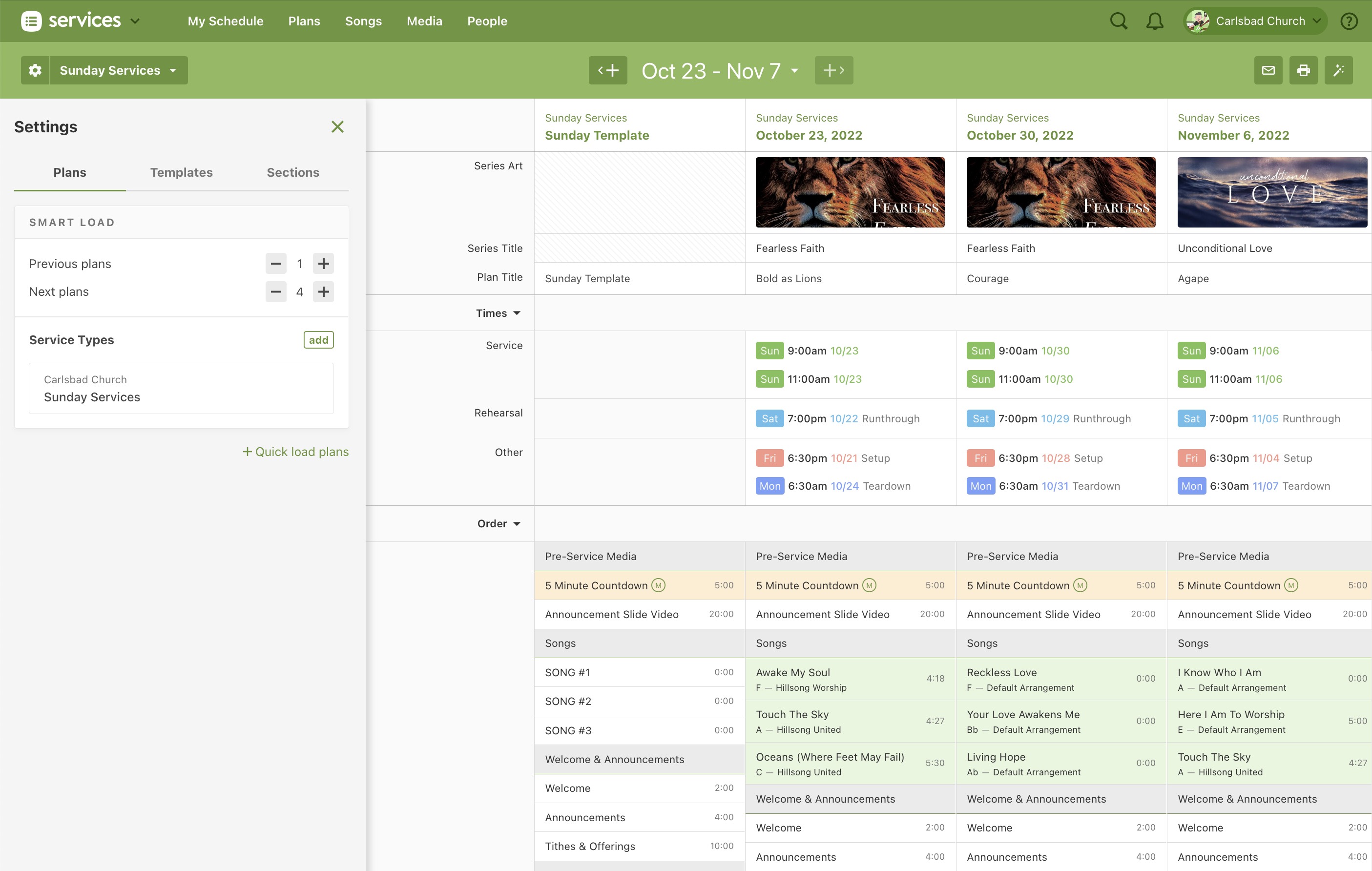Load previous plan arrow button
Viewport: 1372px width, 871px height.
607,70
